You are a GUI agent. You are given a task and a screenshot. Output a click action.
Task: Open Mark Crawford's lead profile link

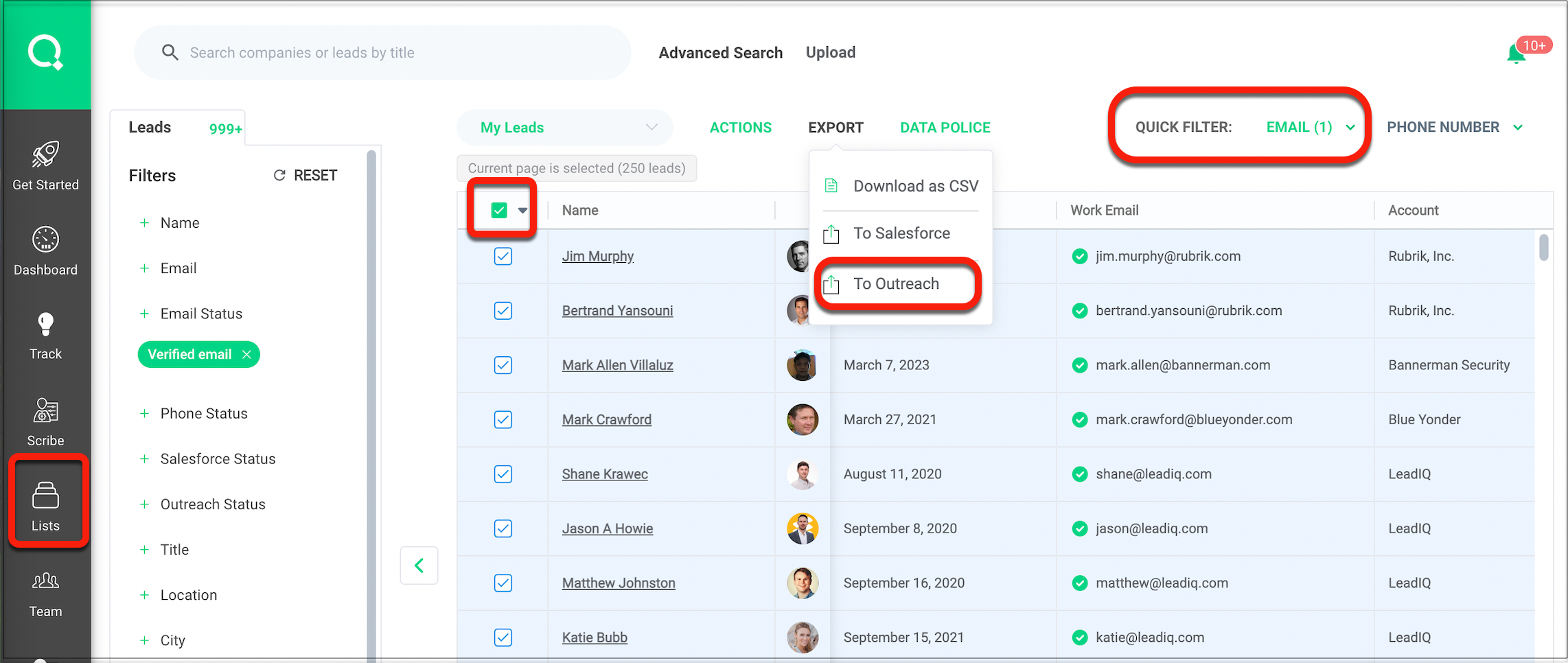(x=606, y=419)
